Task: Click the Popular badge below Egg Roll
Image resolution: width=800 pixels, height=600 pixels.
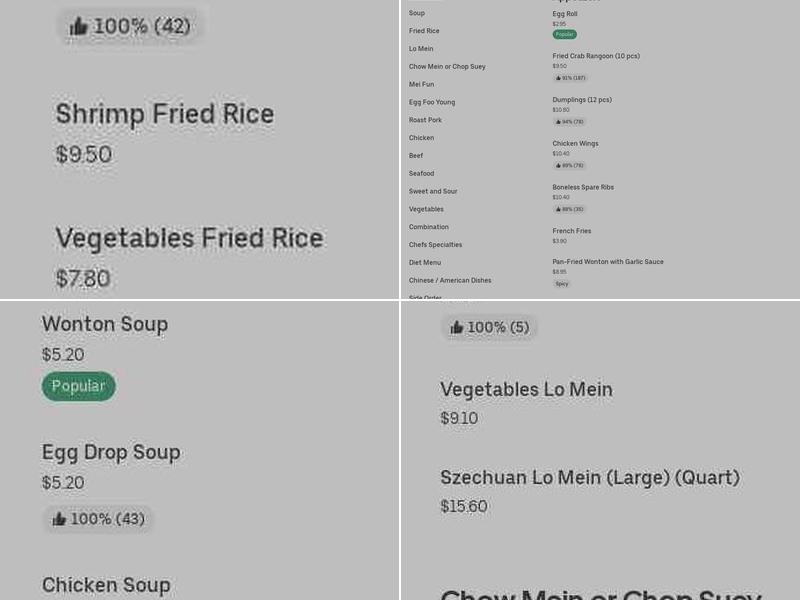Action: coord(564,34)
